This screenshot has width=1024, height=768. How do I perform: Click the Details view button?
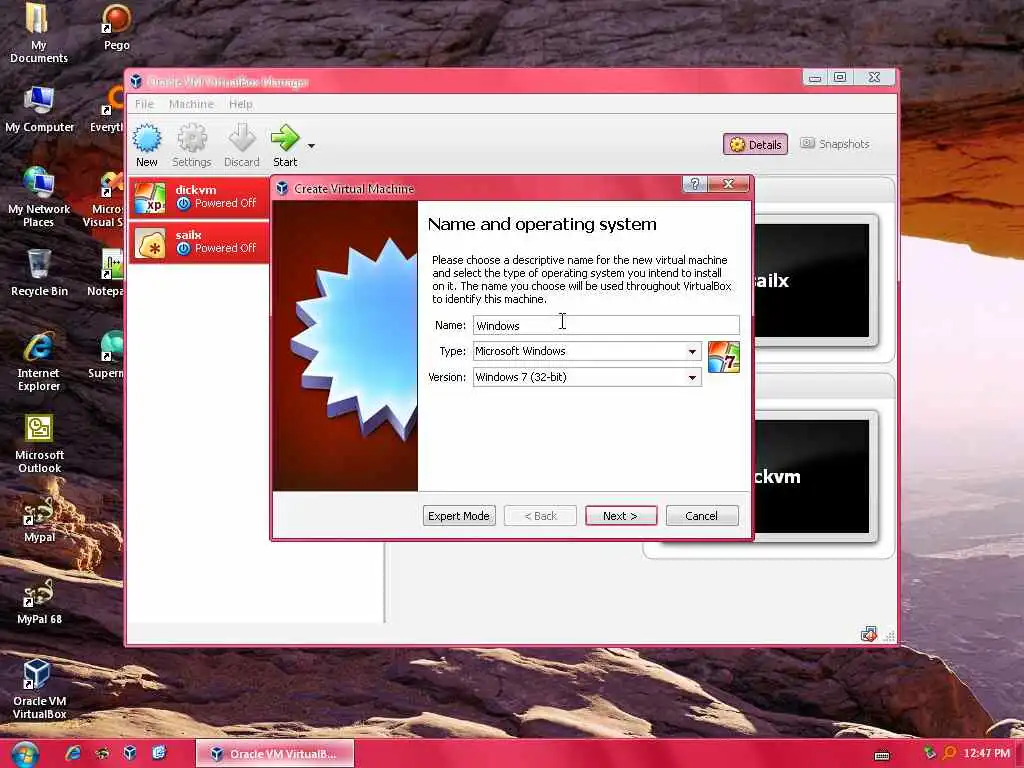[x=755, y=144]
